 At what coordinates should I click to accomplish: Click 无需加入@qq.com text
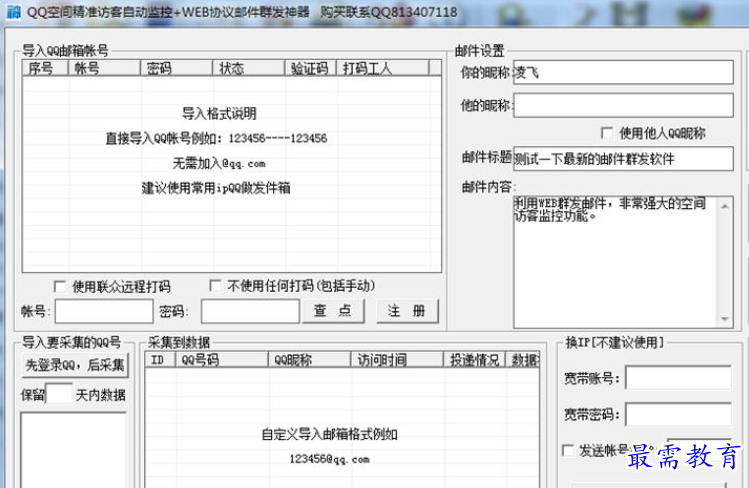pyautogui.click(x=219, y=164)
